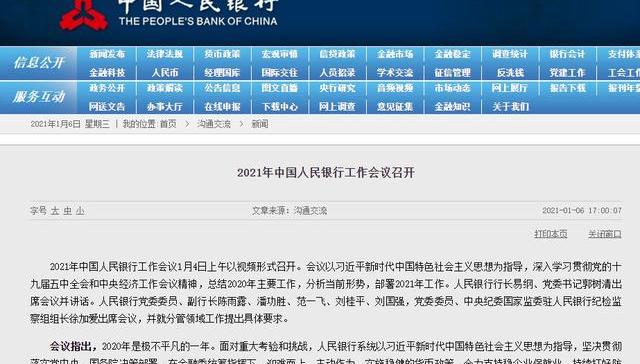Viewport: 640px width, 364px height.
Task: Set font size to 大
Action: point(55,211)
